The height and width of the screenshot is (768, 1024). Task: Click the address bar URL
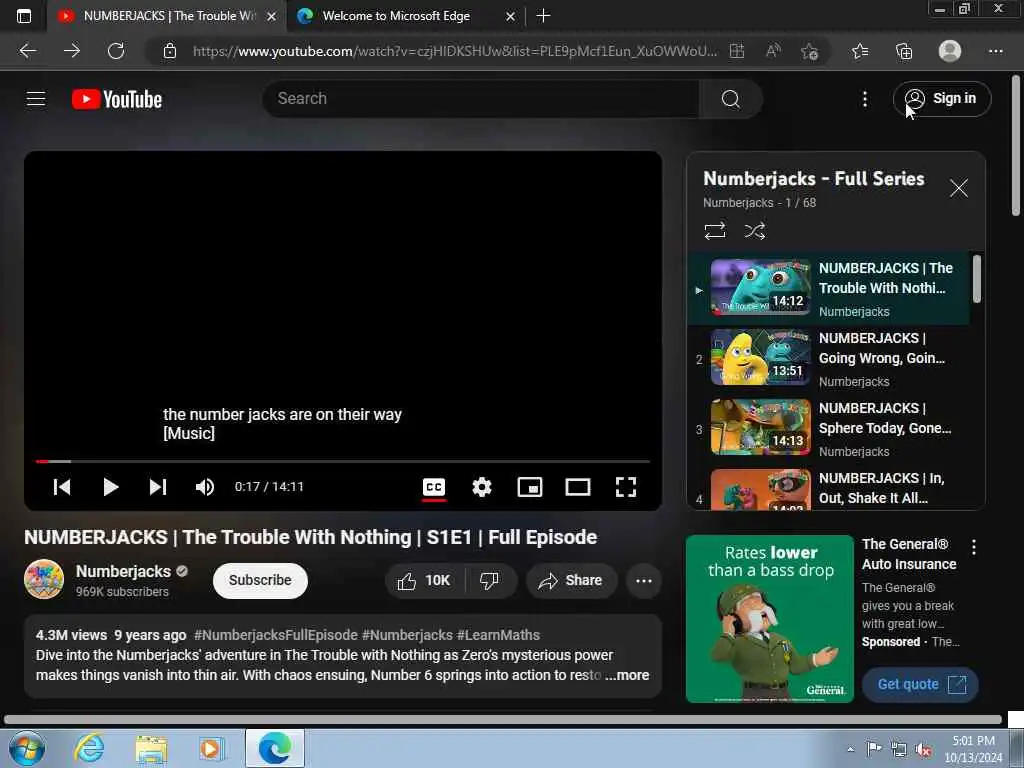(455, 51)
